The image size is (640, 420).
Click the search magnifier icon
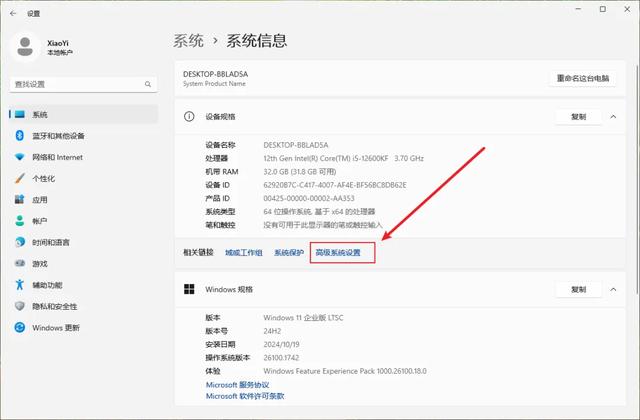coord(148,84)
